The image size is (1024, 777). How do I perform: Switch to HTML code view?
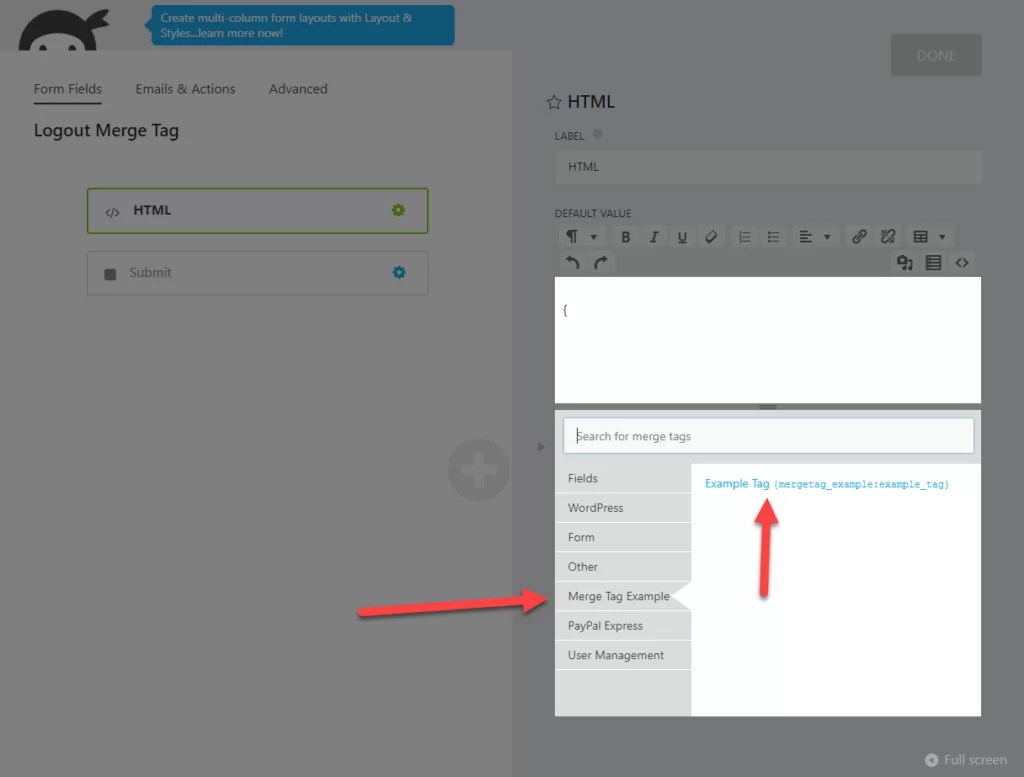963,262
